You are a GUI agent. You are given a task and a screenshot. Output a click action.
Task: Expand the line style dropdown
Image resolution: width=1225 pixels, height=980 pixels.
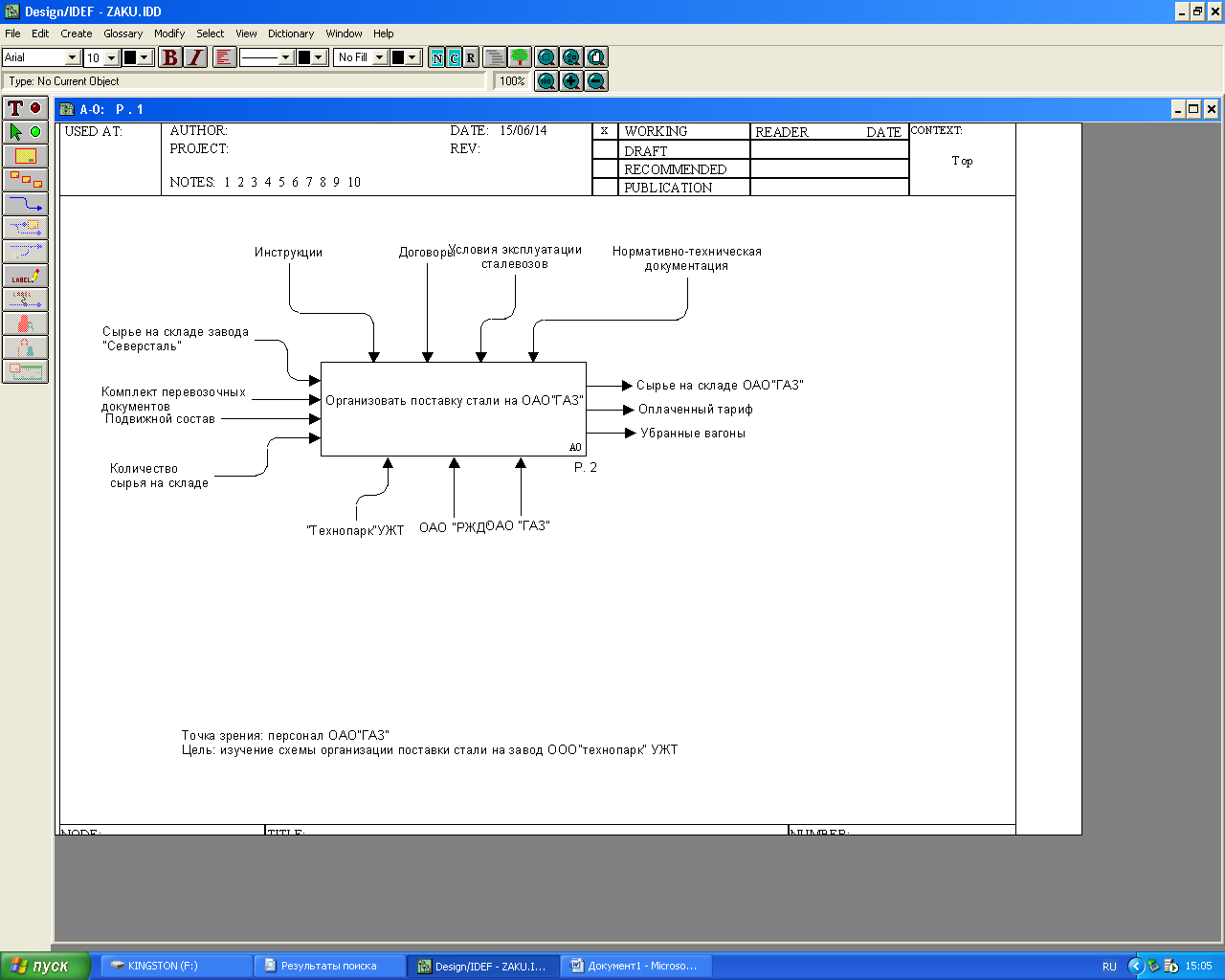coord(285,57)
